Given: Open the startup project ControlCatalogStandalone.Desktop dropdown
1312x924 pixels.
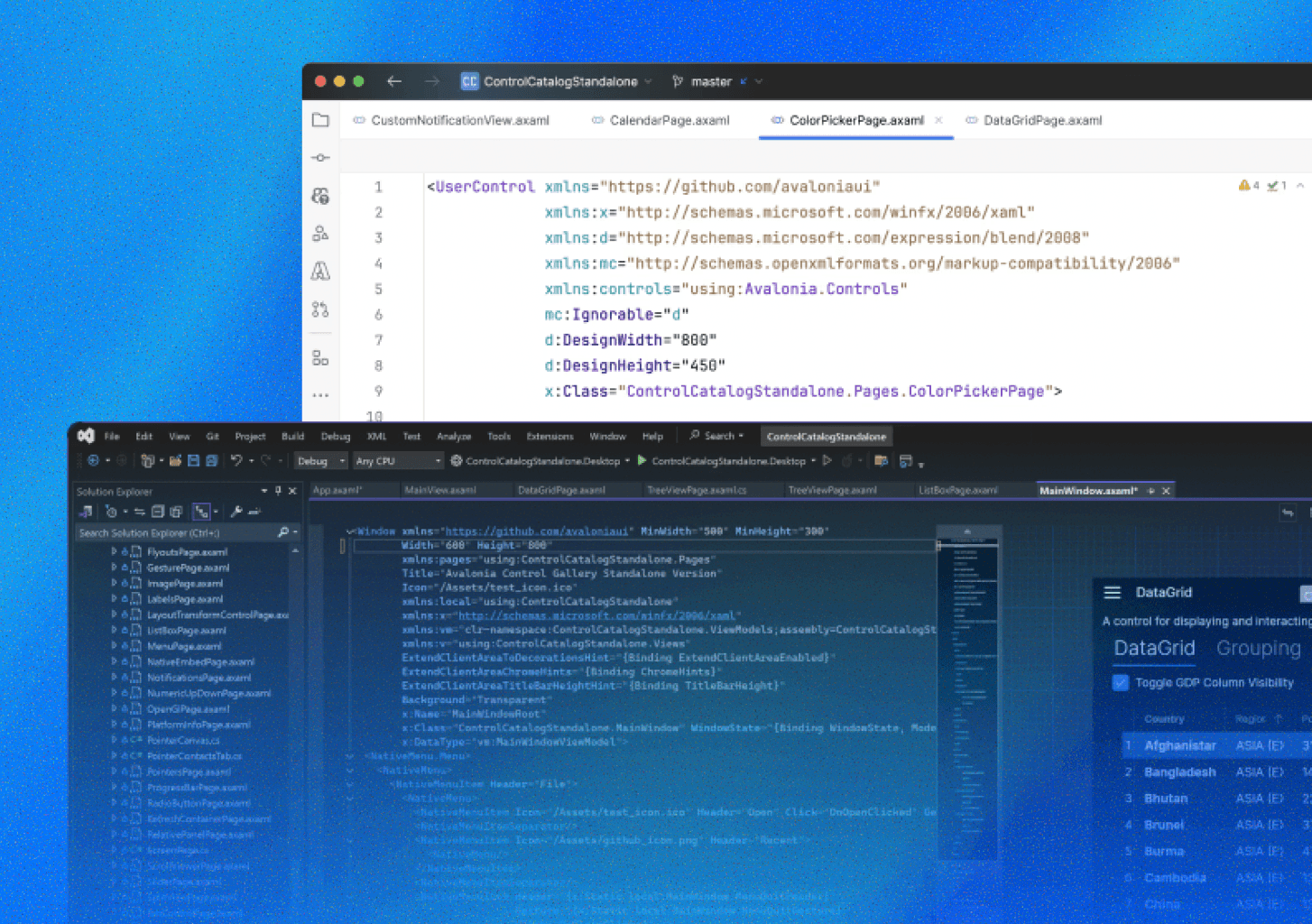Looking at the screenshot, I should click(540, 461).
